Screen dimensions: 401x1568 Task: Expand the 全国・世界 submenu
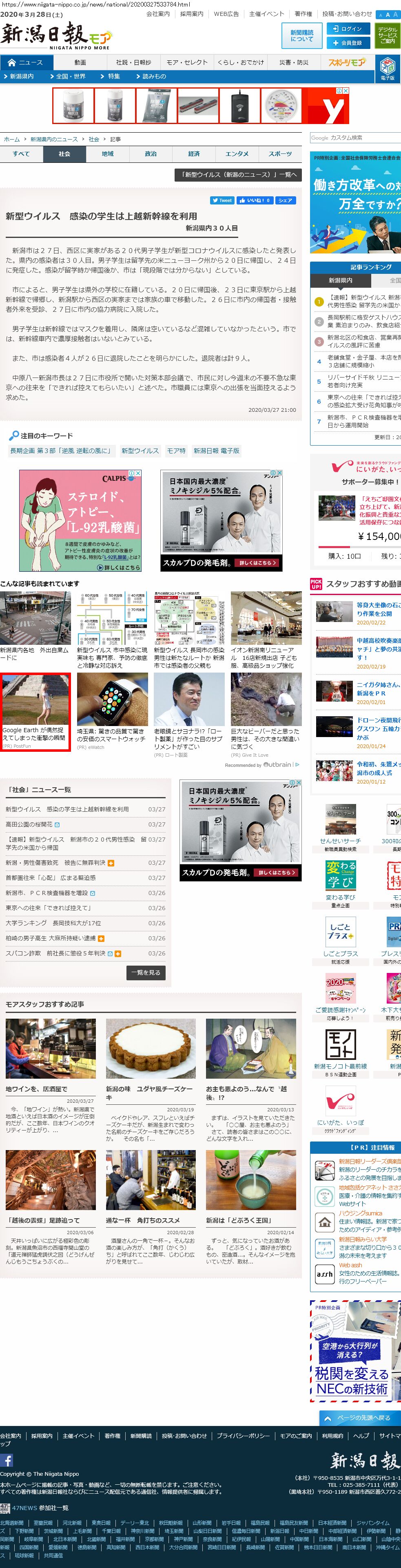pos(71,77)
